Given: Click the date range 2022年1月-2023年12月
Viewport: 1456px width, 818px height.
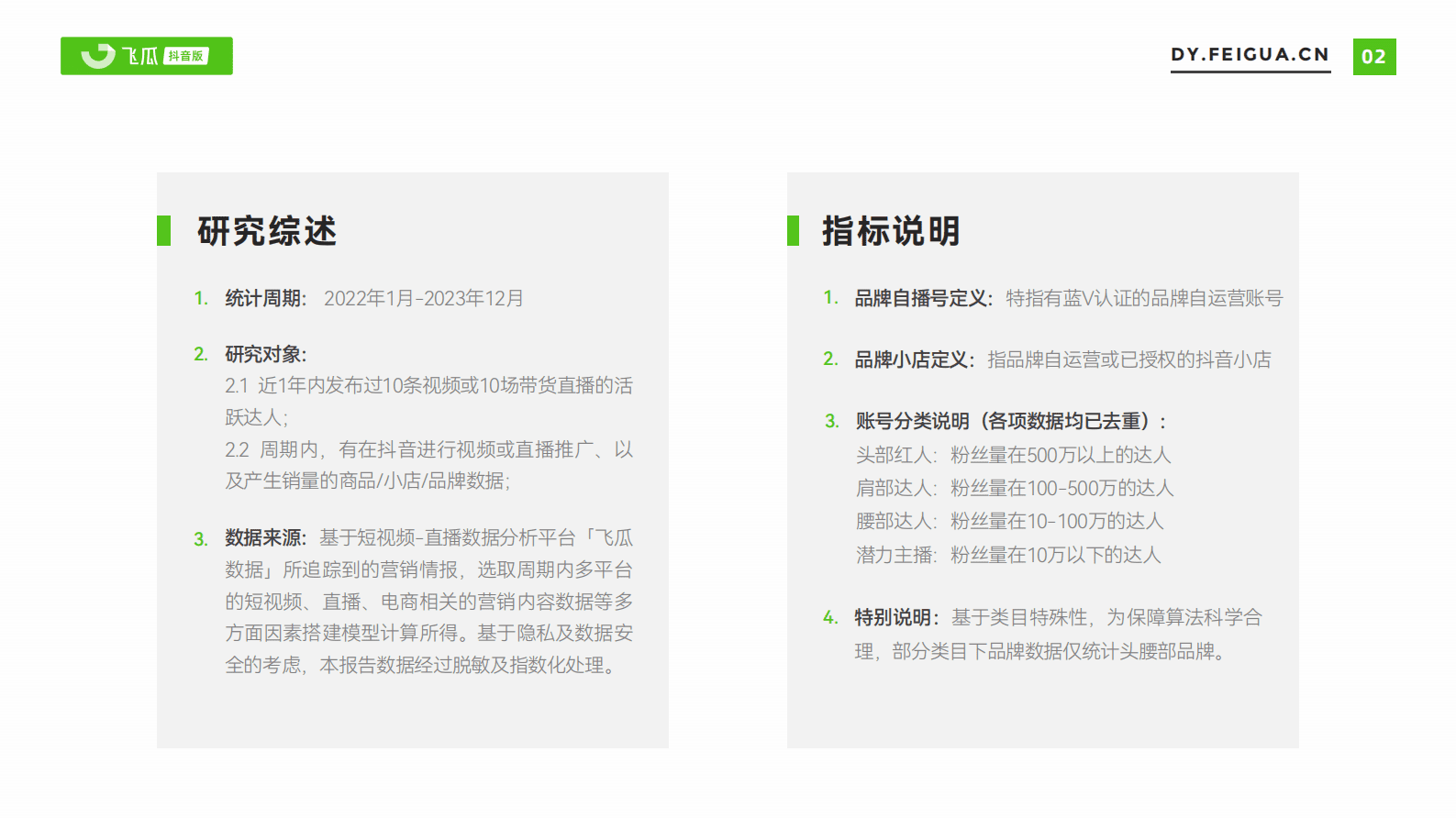Looking at the screenshot, I should 423,298.
